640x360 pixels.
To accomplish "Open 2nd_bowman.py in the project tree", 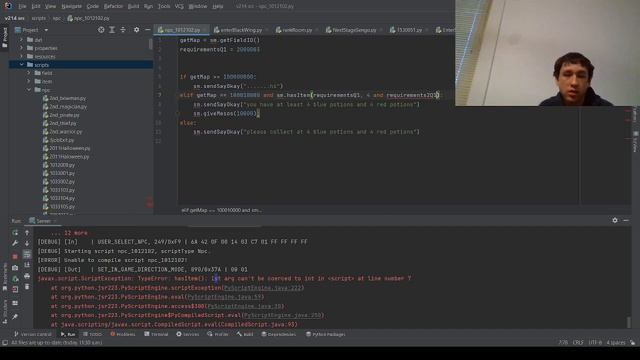I will click(64, 98).
